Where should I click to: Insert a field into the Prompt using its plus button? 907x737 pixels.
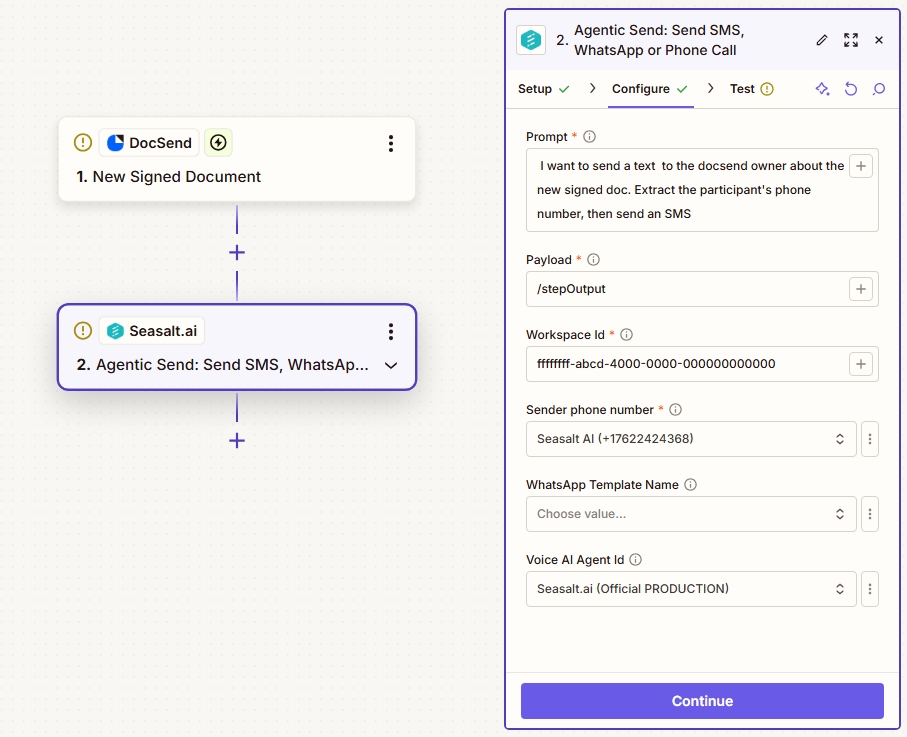pos(860,166)
